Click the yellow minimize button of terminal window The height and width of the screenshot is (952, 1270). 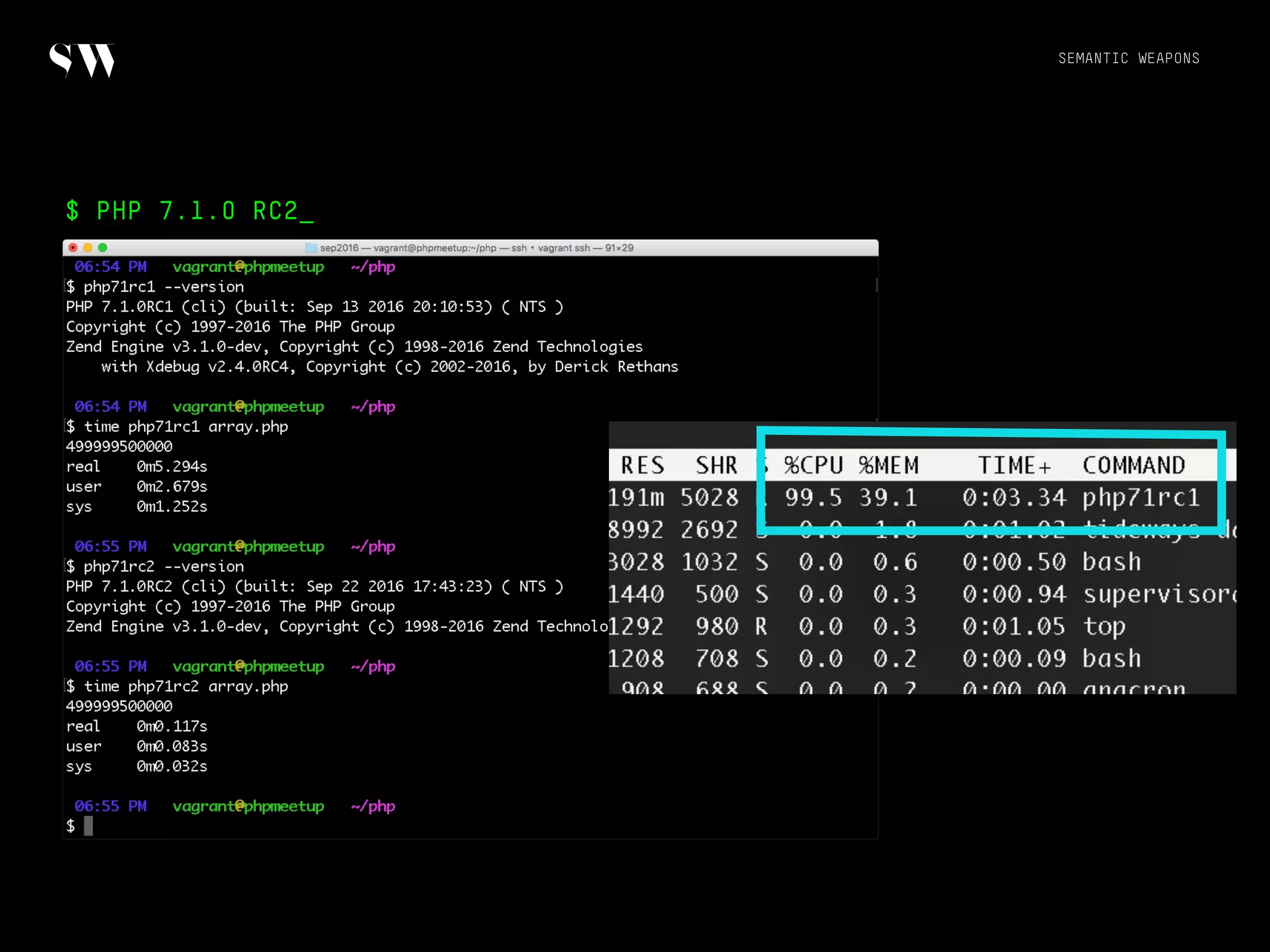pos(87,247)
